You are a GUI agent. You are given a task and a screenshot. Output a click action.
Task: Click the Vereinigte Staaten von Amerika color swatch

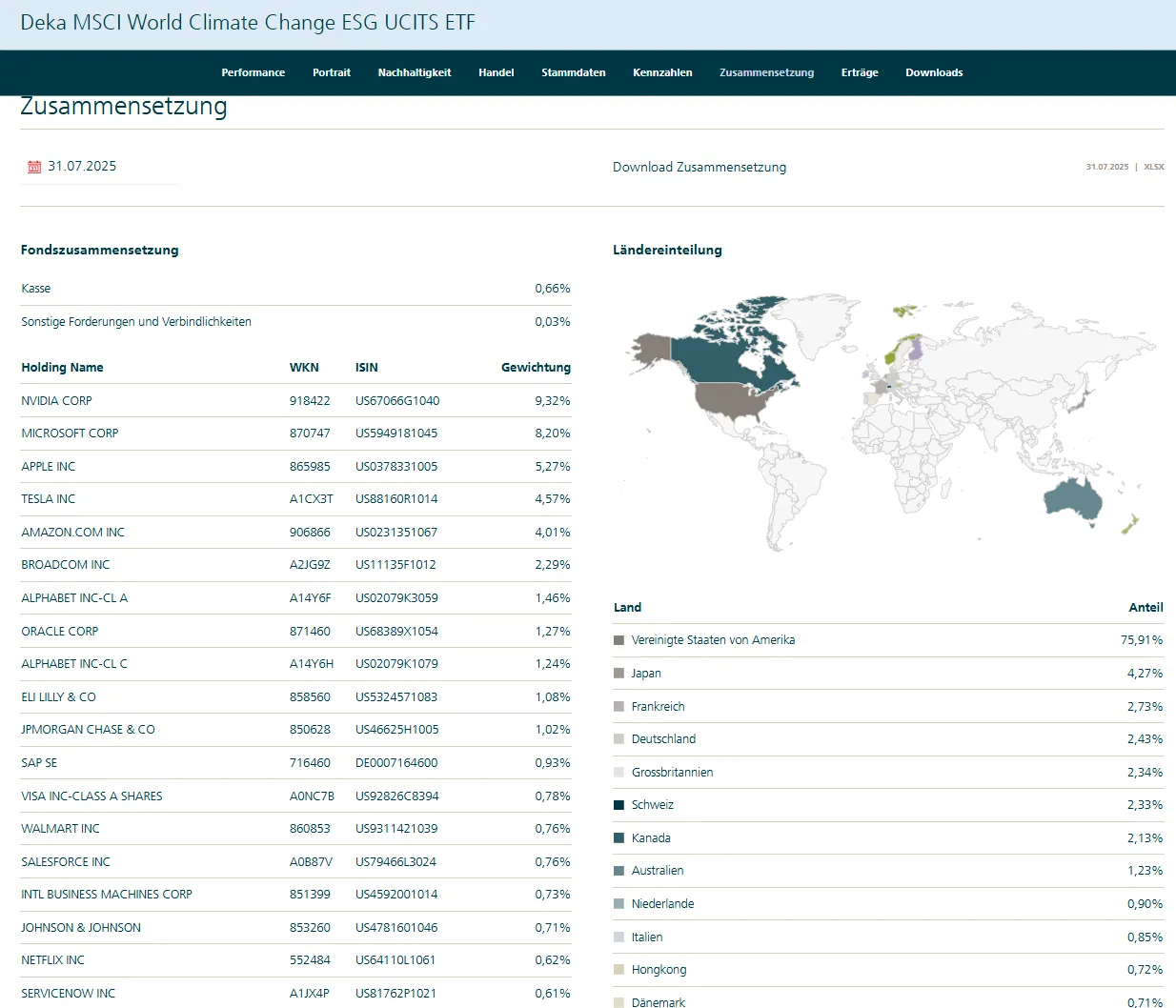click(x=619, y=640)
